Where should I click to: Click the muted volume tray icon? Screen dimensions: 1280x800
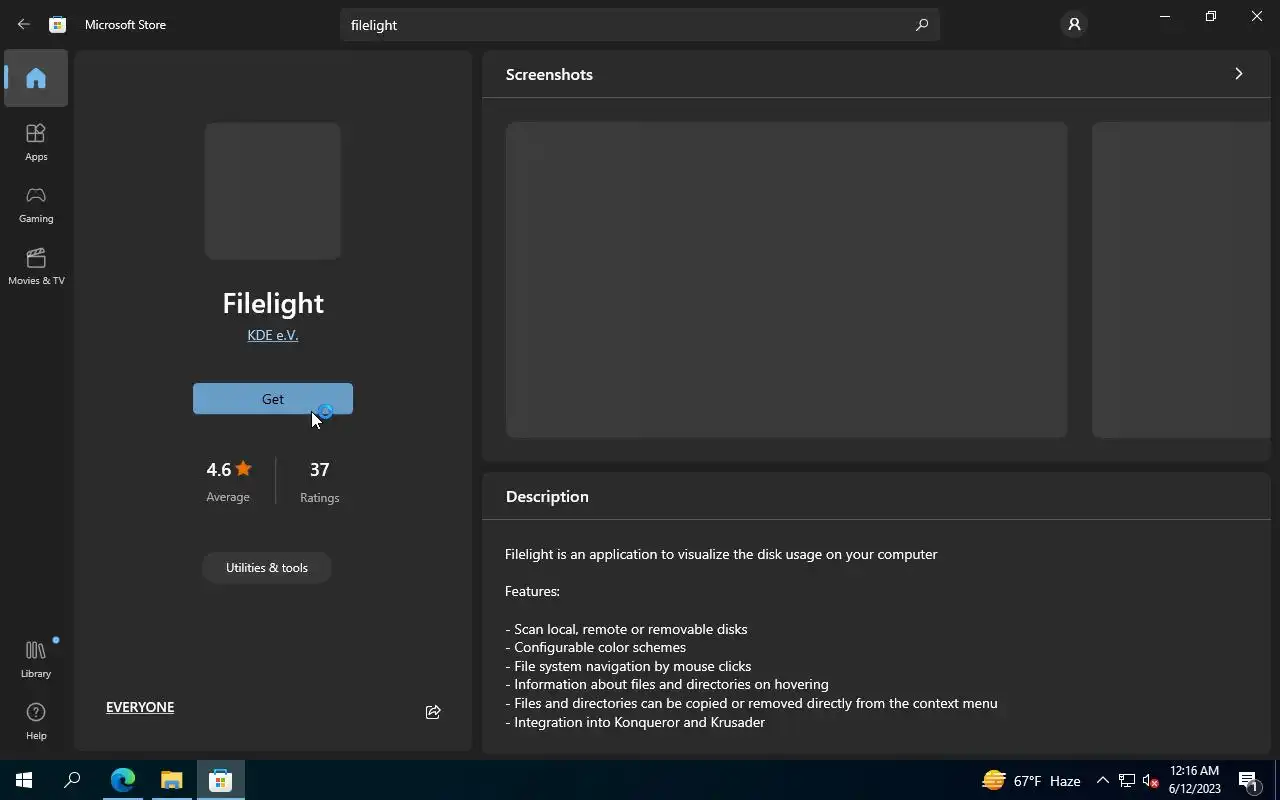tap(1151, 781)
